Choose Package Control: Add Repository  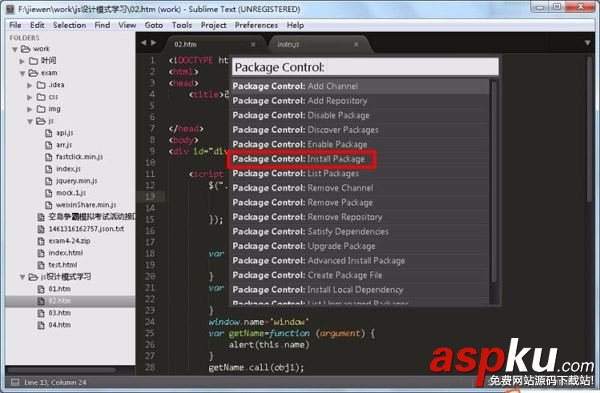point(360,101)
